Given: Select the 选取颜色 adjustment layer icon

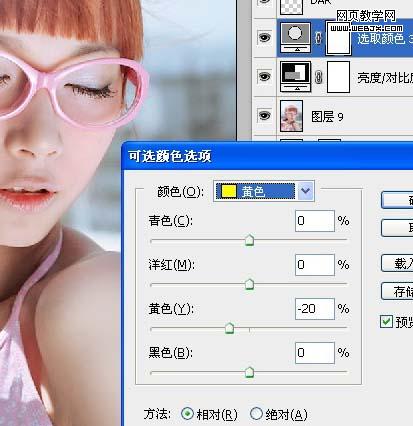Looking at the screenshot, I should coord(295,37).
